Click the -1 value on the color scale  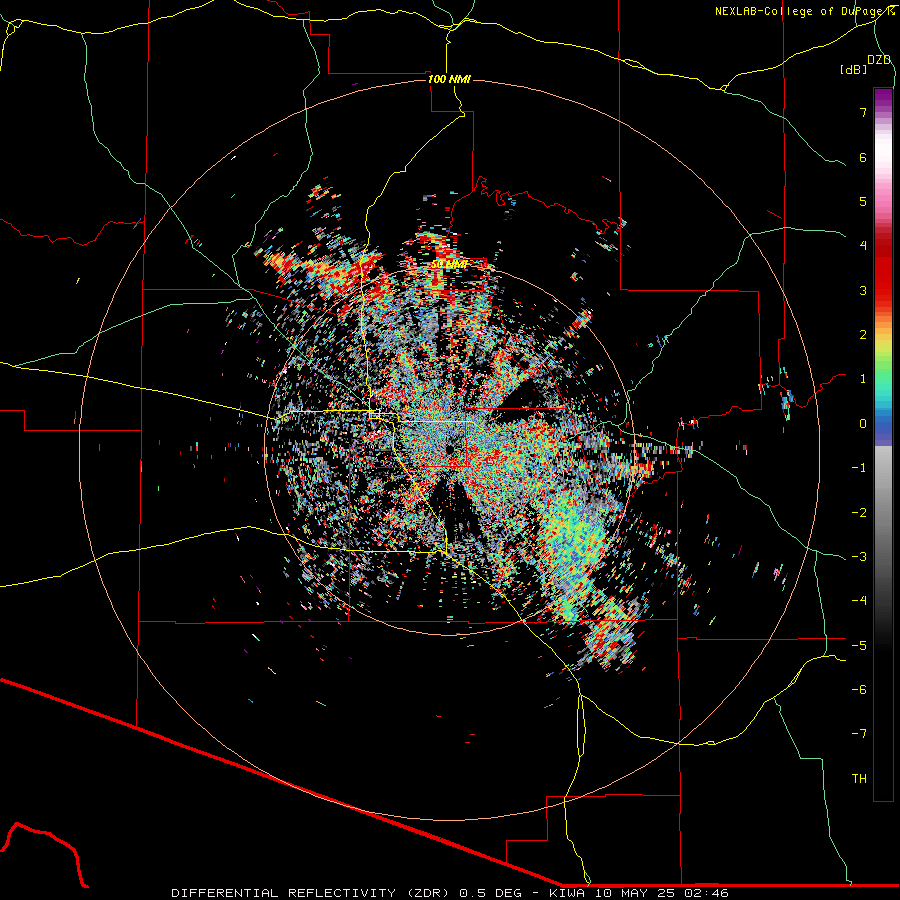pos(859,468)
